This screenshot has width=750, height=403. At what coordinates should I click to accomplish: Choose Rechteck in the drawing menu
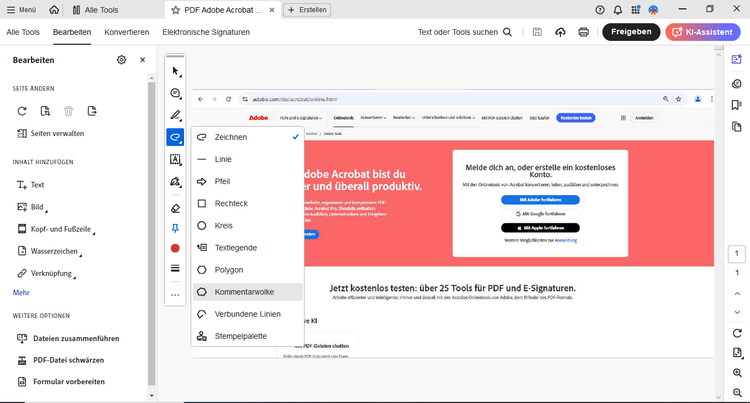pos(248,204)
